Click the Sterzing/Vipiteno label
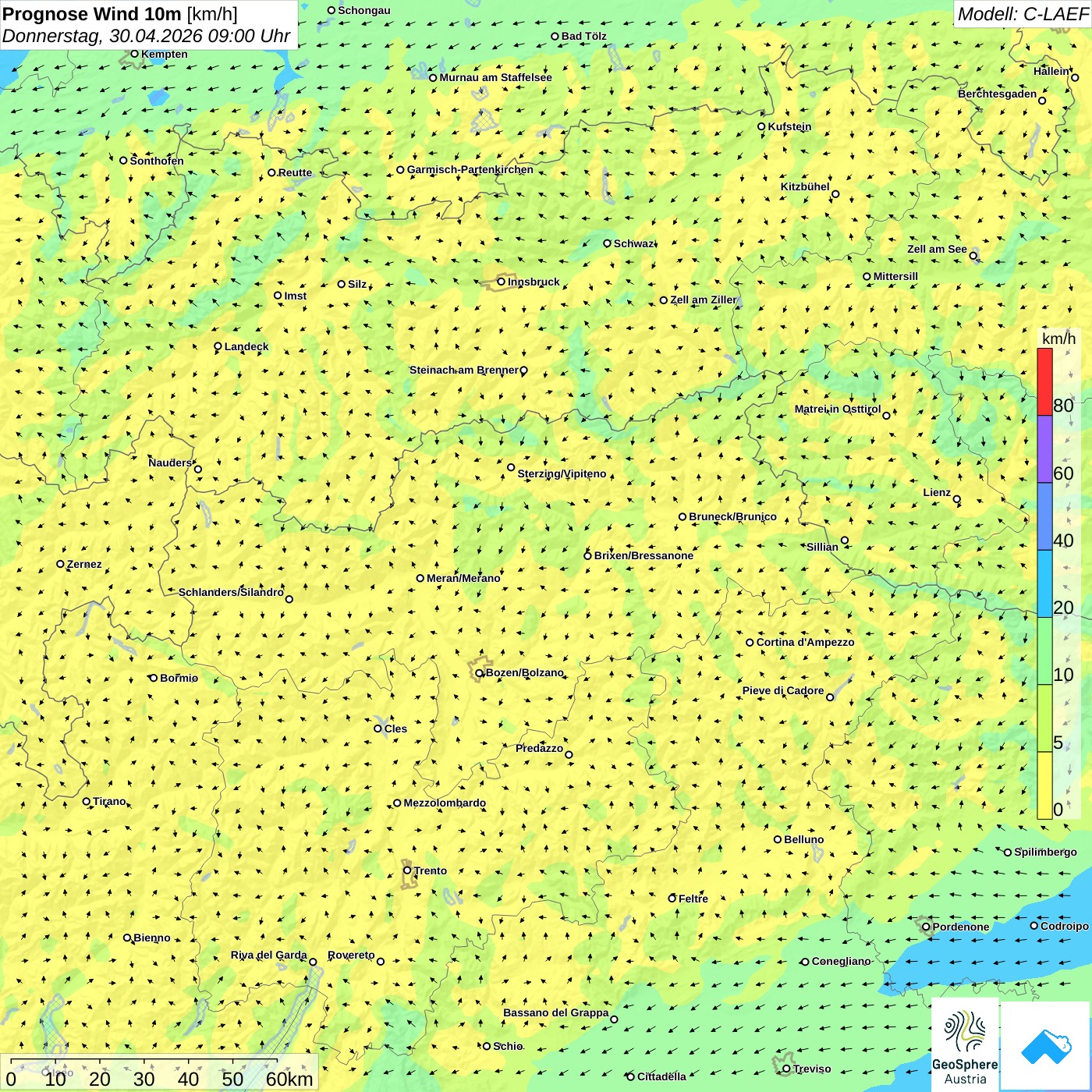Viewport: 1092px width, 1092px height. click(562, 473)
